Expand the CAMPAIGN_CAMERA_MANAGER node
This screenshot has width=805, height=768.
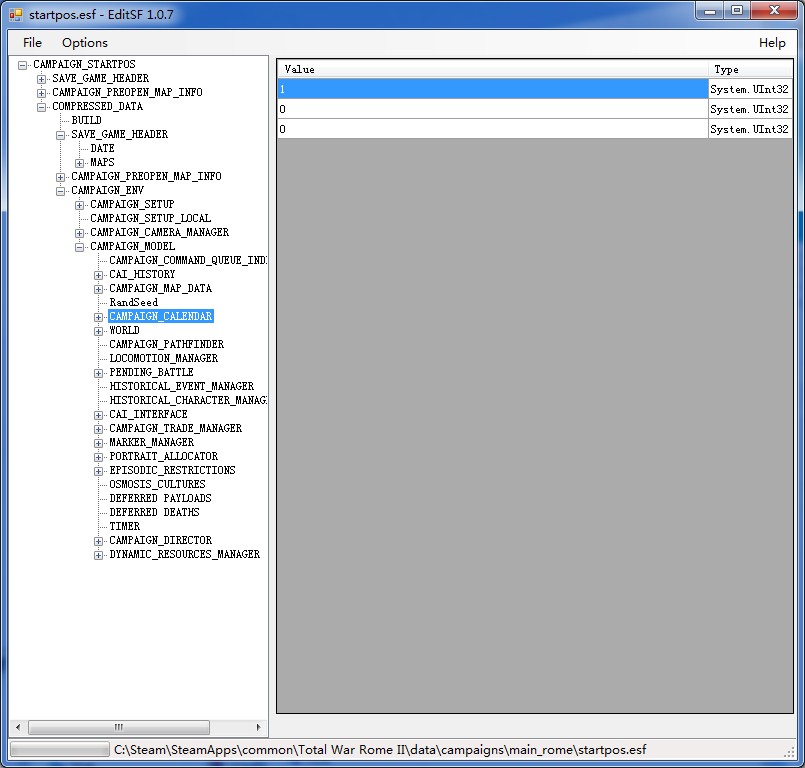(80, 233)
